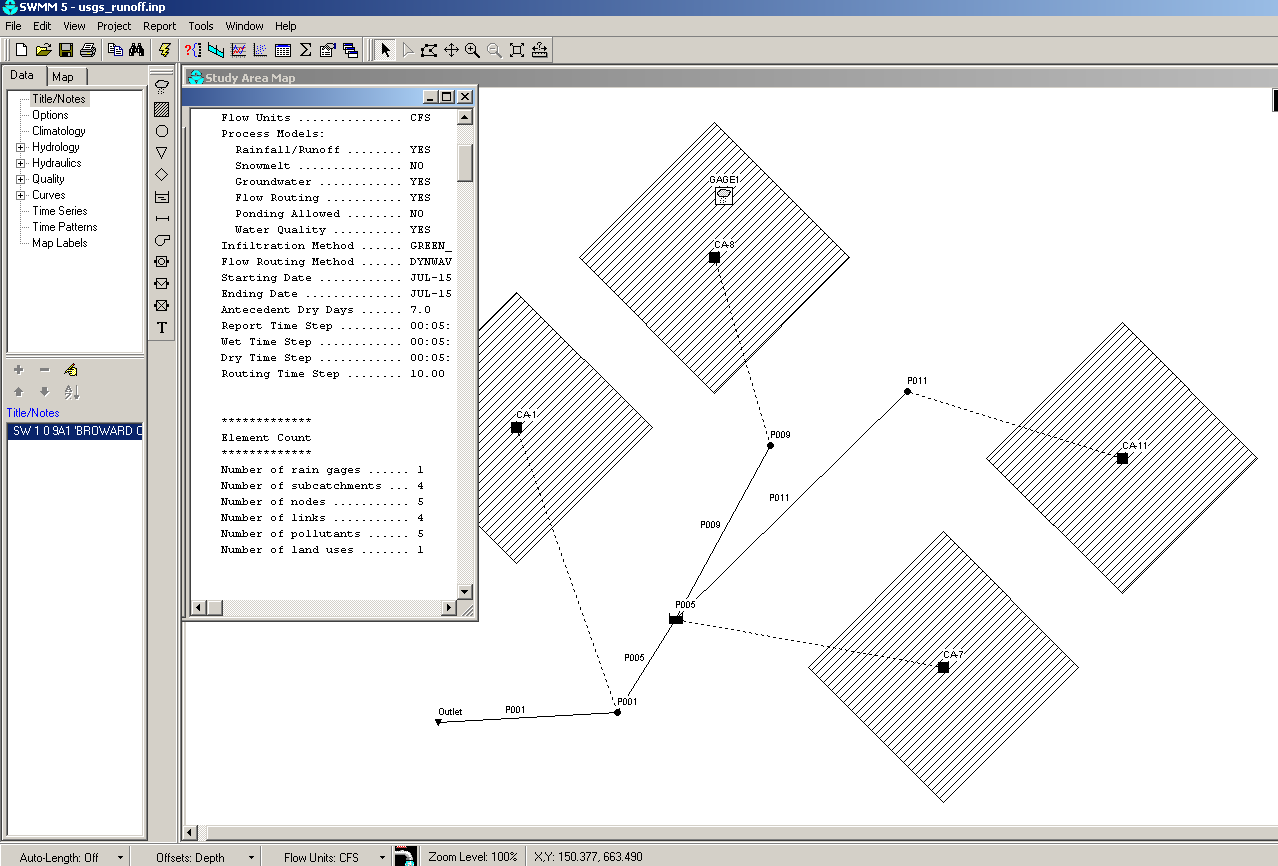Image resolution: width=1278 pixels, height=866 pixels.
Task: Choose the Weir link tool
Action: (x=162, y=284)
